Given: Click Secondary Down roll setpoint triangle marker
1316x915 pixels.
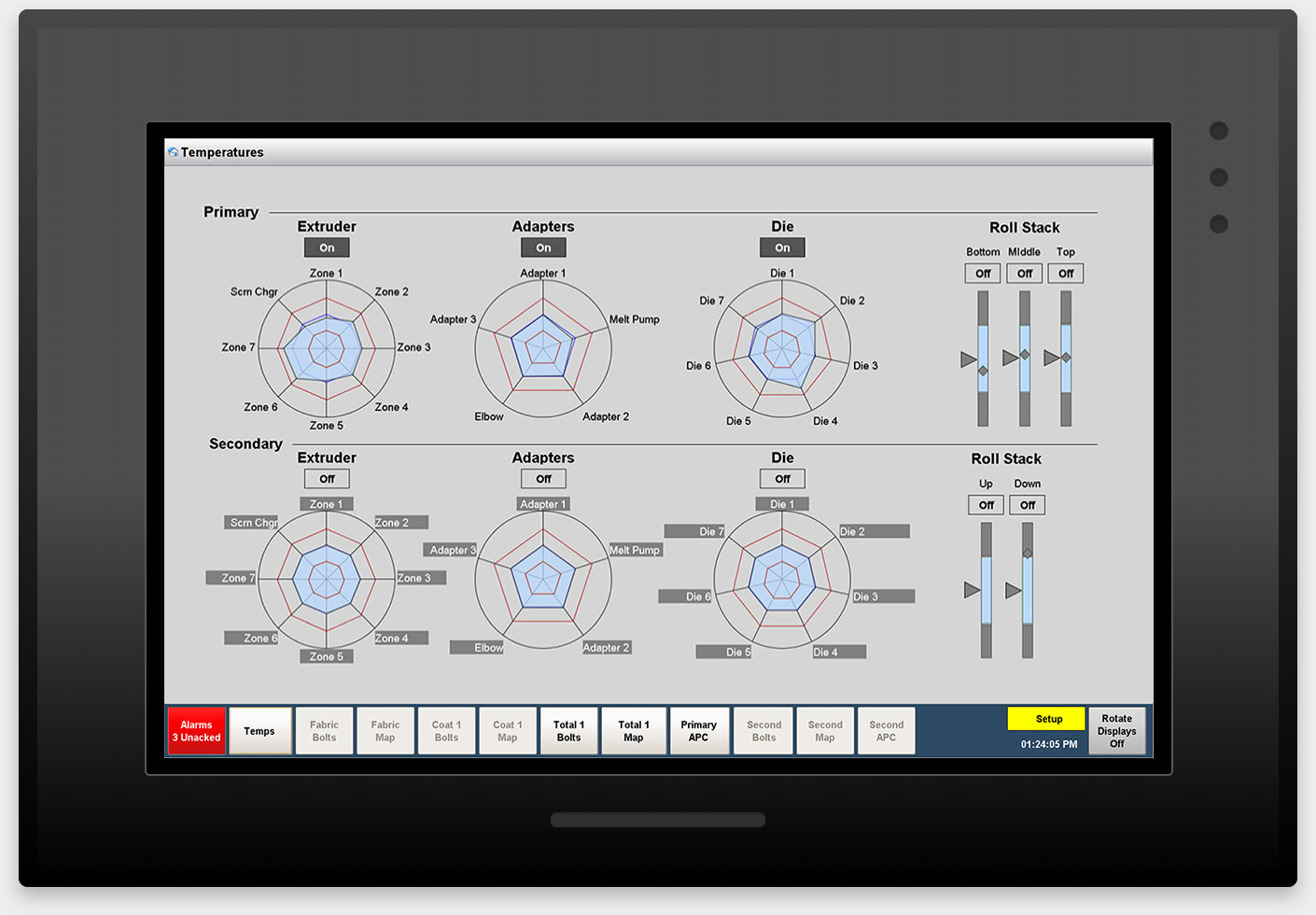Looking at the screenshot, I should [1013, 590].
